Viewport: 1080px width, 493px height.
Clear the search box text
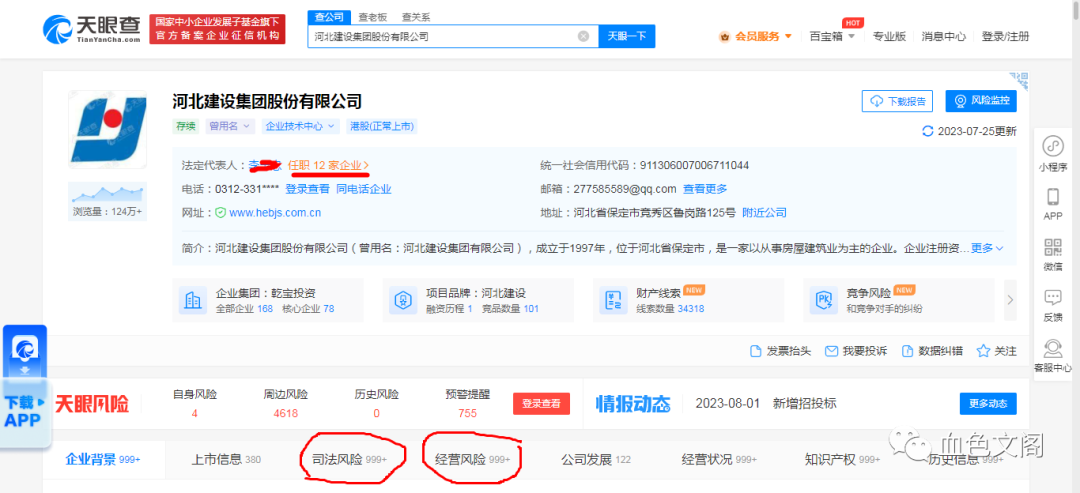[583, 36]
